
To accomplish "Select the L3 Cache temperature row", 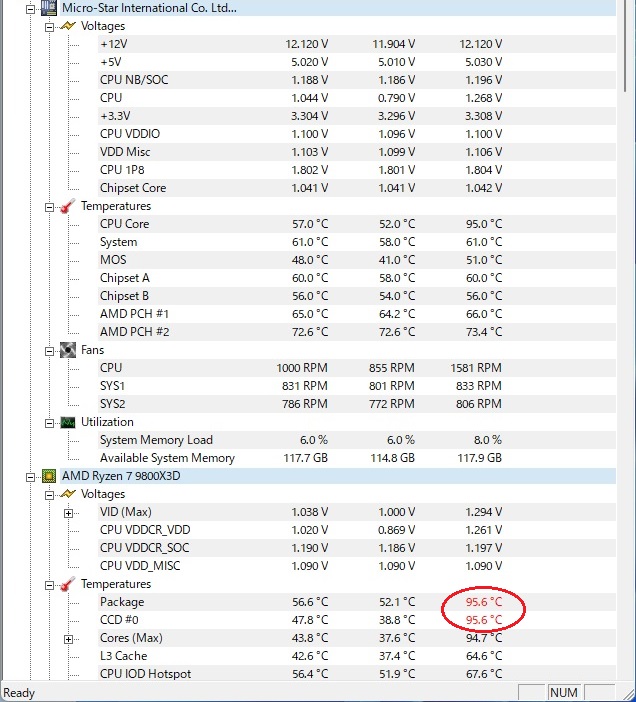I will tap(123, 656).
